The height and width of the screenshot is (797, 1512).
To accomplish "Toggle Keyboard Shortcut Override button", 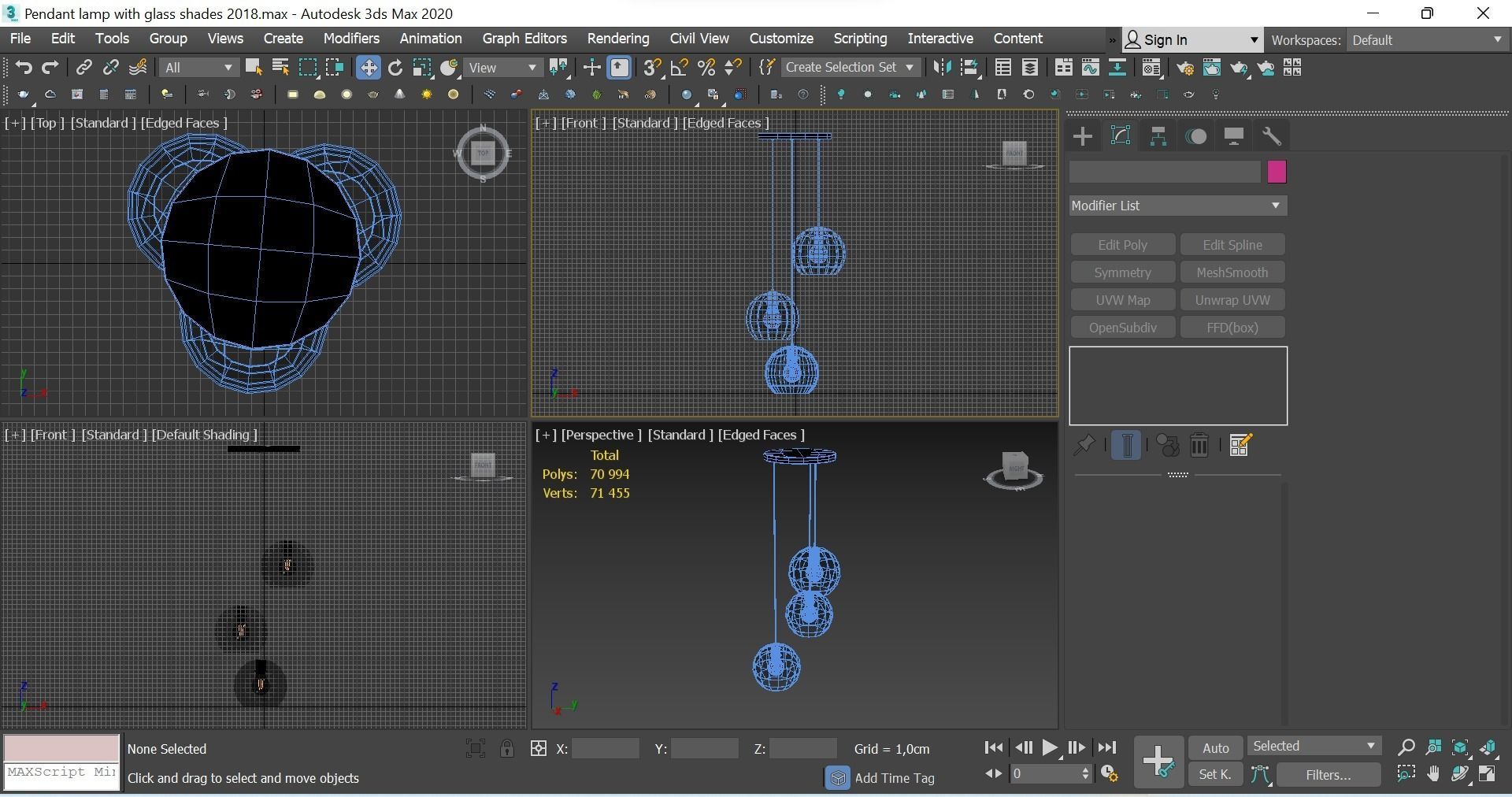I will 620,68.
